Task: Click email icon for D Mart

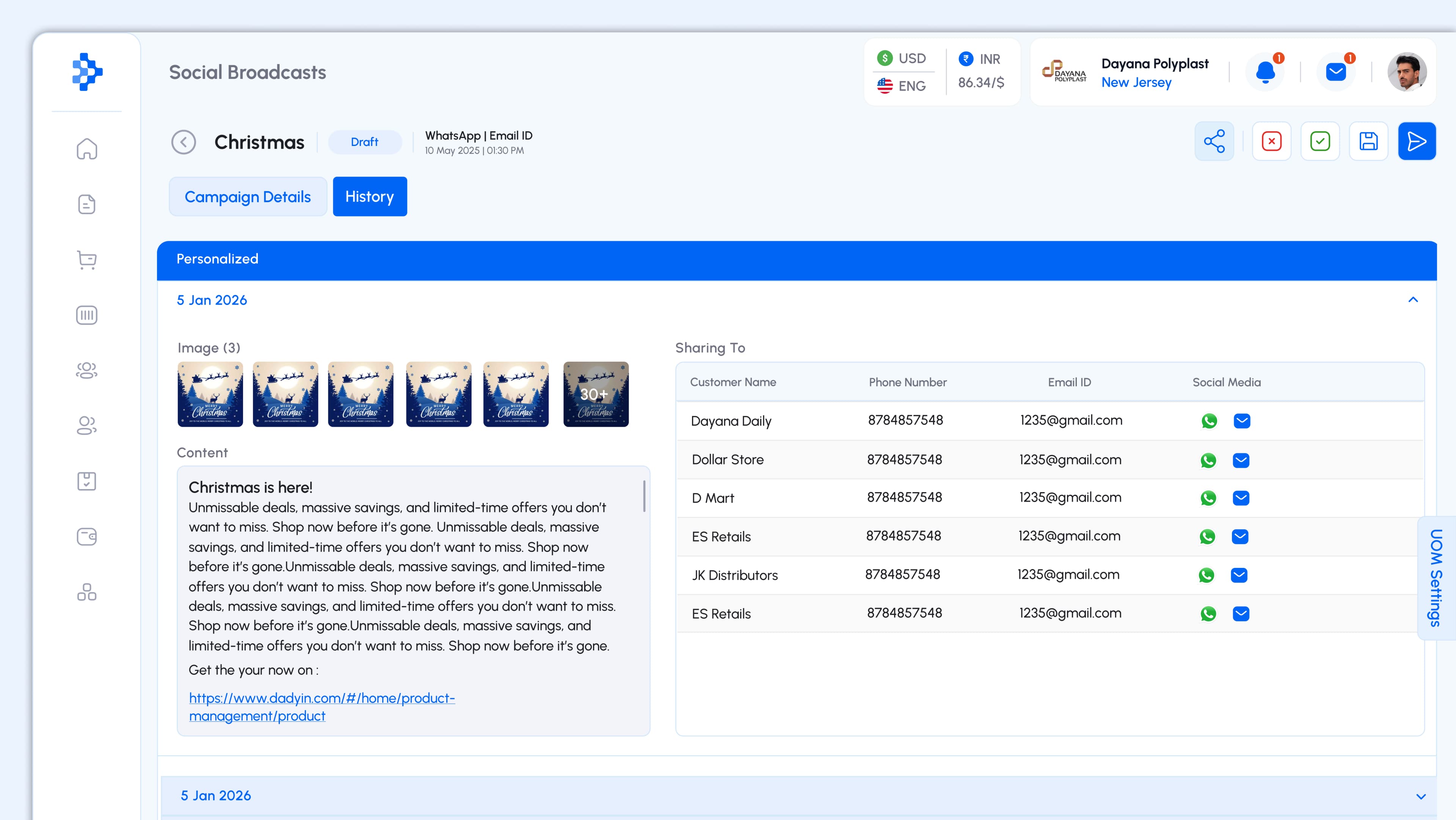Action: pos(1241,498)
